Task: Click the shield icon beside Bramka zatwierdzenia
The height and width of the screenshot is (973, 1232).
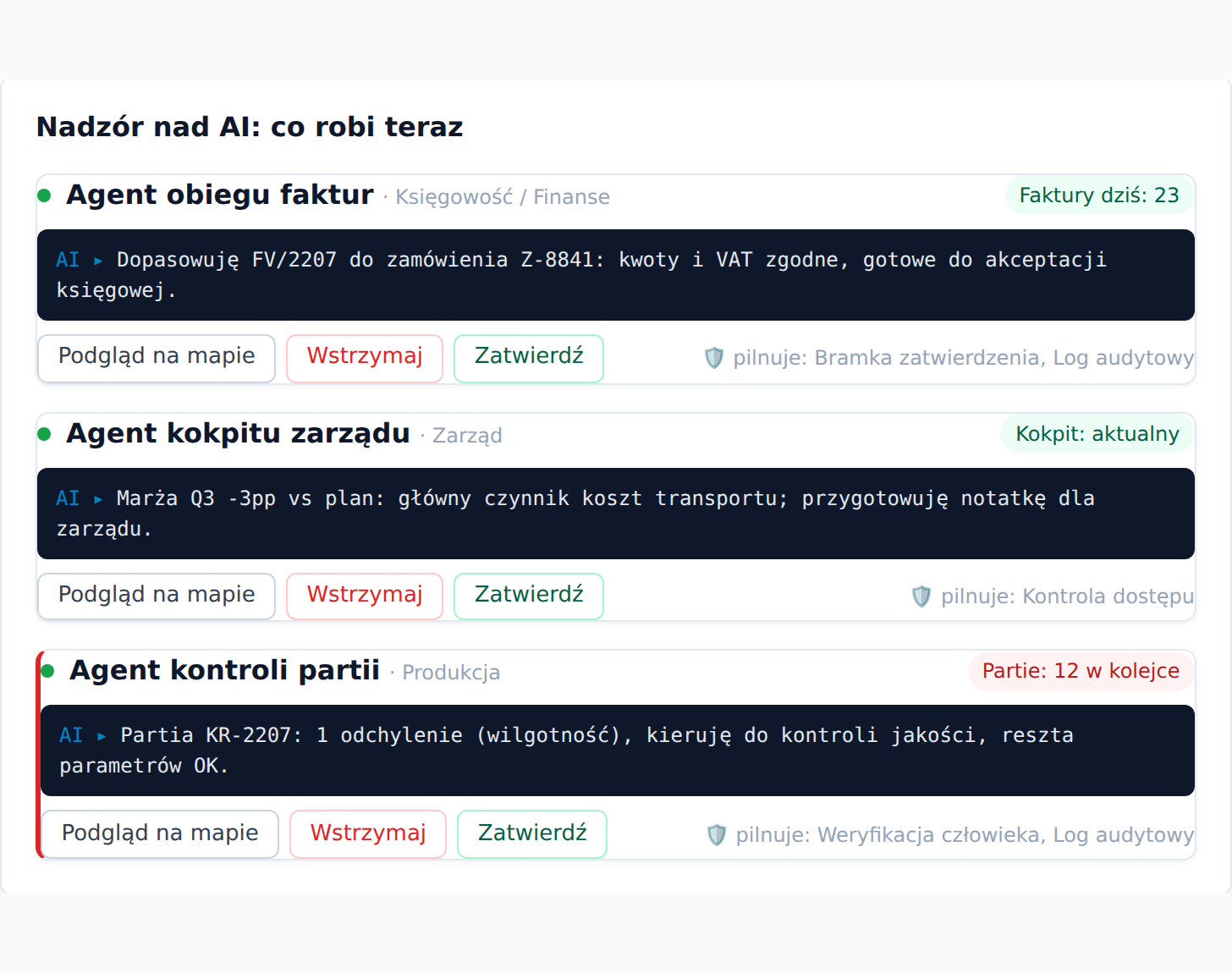Action: click(714, 358)
